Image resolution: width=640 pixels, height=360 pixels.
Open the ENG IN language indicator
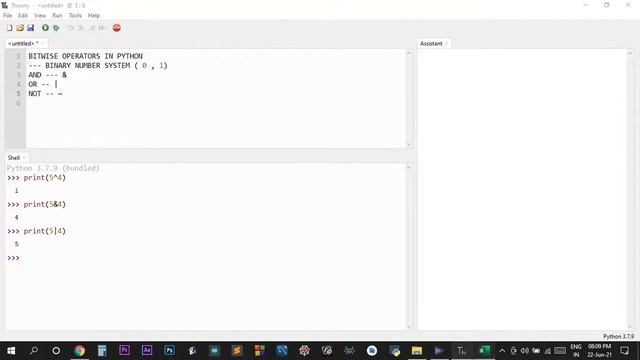(576, 351)
